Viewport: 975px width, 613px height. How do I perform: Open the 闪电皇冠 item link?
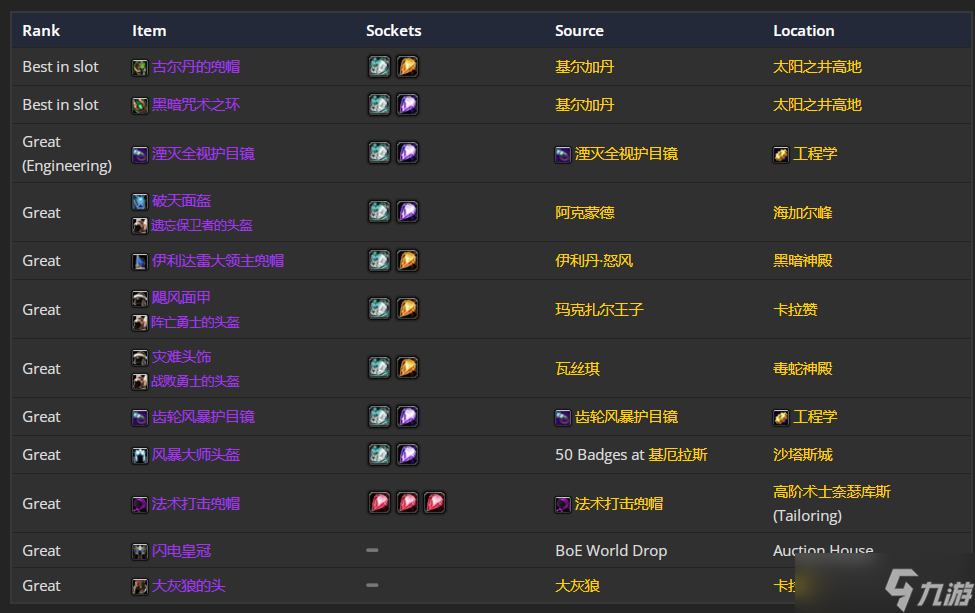(182, 551)
